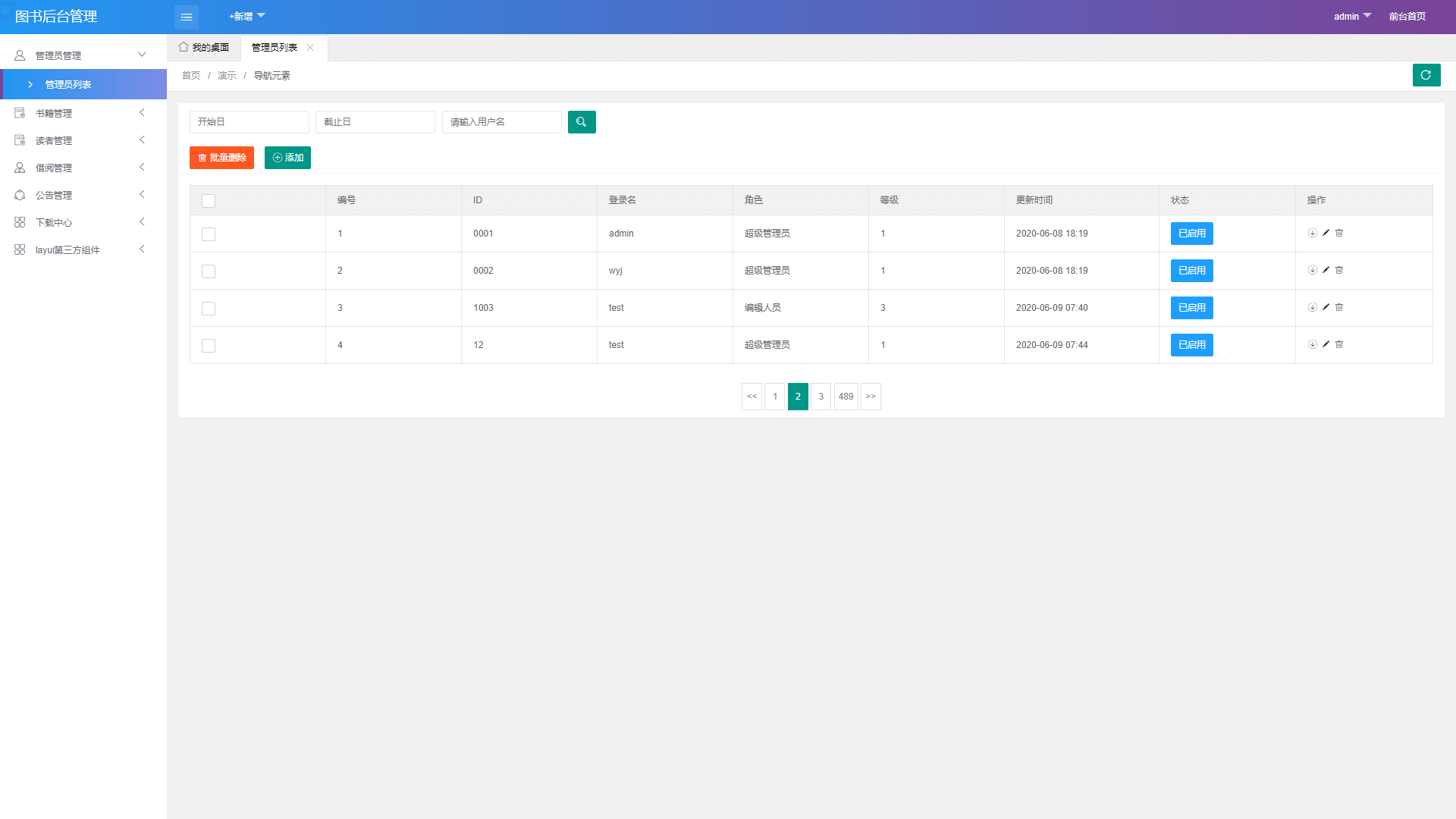Click the edit pencil icon for ID 1003

click(x=1326, y=307)
